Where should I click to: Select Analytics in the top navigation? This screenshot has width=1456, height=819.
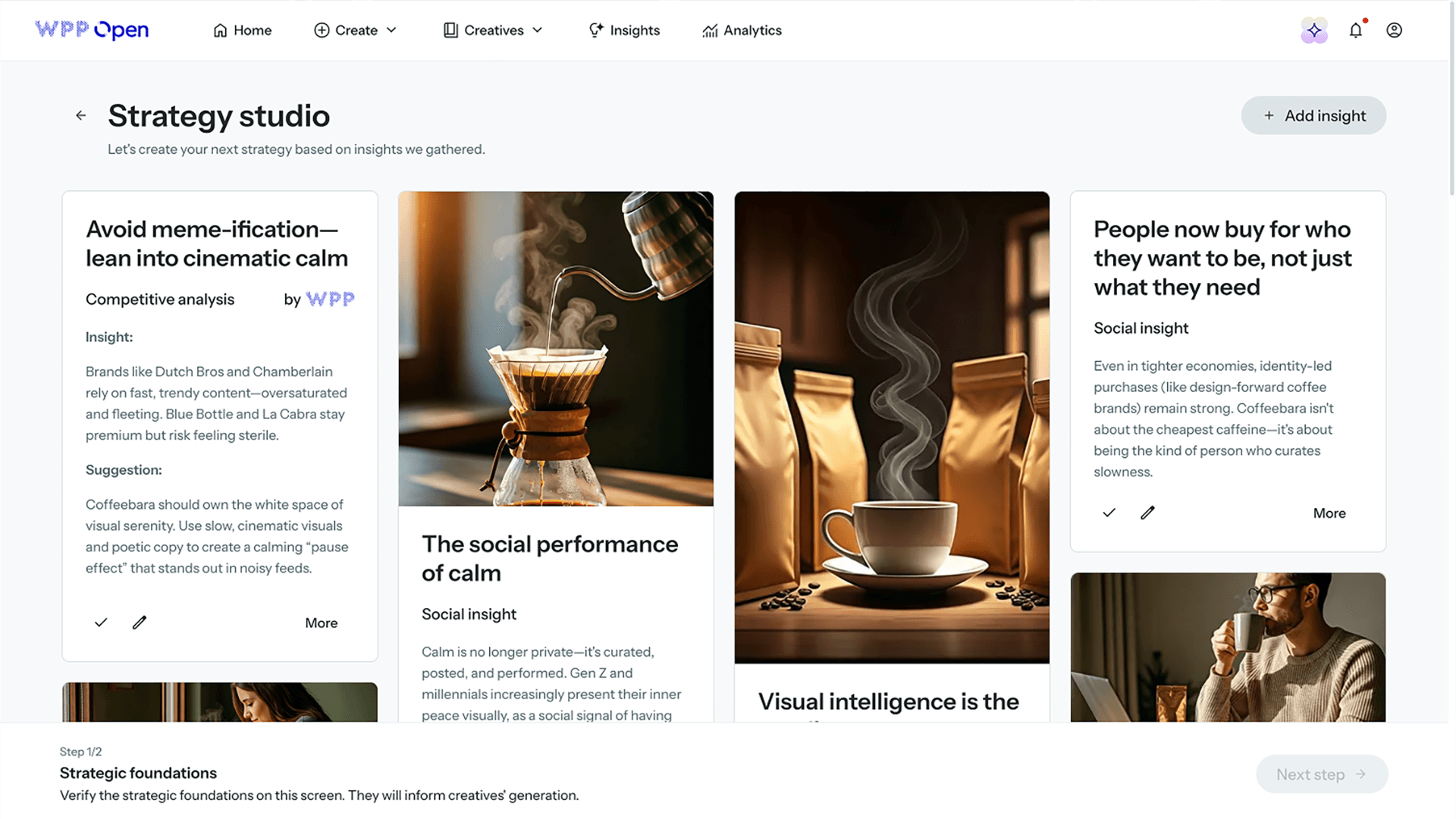(742, 30)
